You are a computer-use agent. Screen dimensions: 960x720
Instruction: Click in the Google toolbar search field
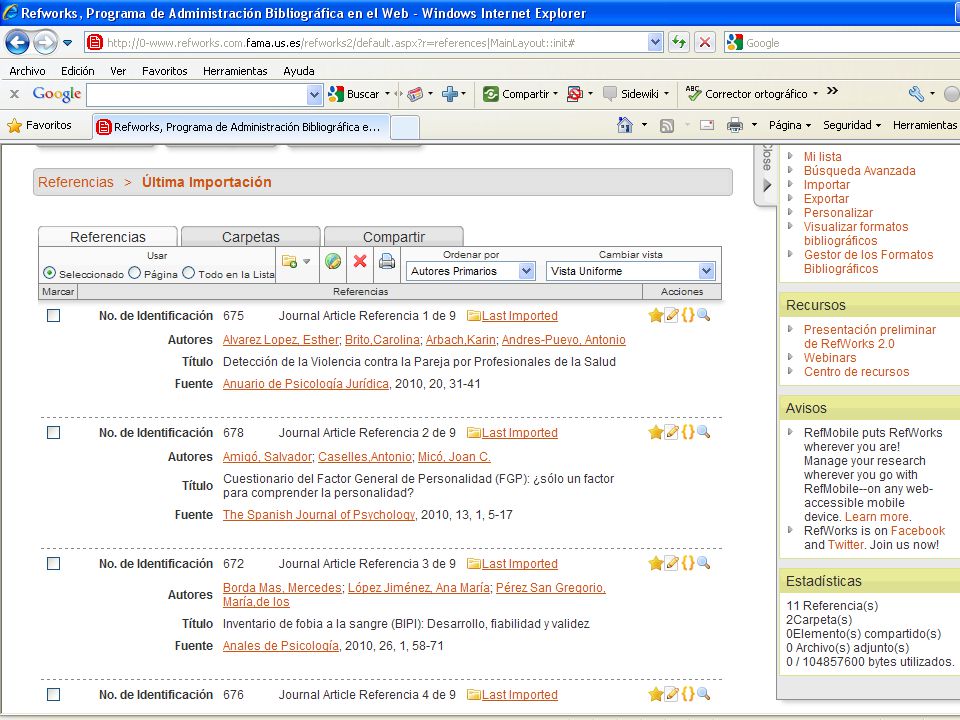point(197,94)
